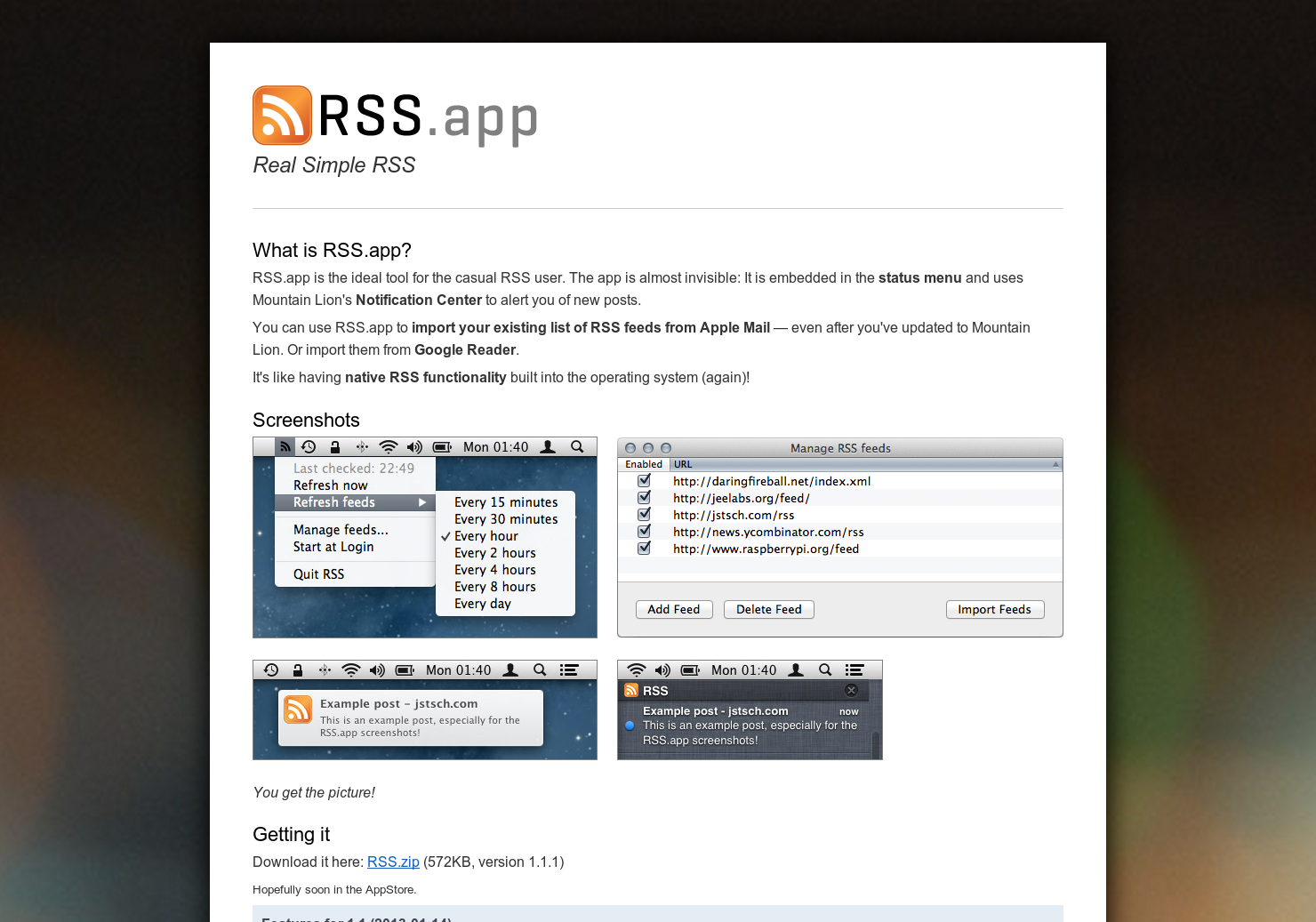
Task: Select the Every hour refresh interval
Action: pyautogui.click(x=486, y=535)
